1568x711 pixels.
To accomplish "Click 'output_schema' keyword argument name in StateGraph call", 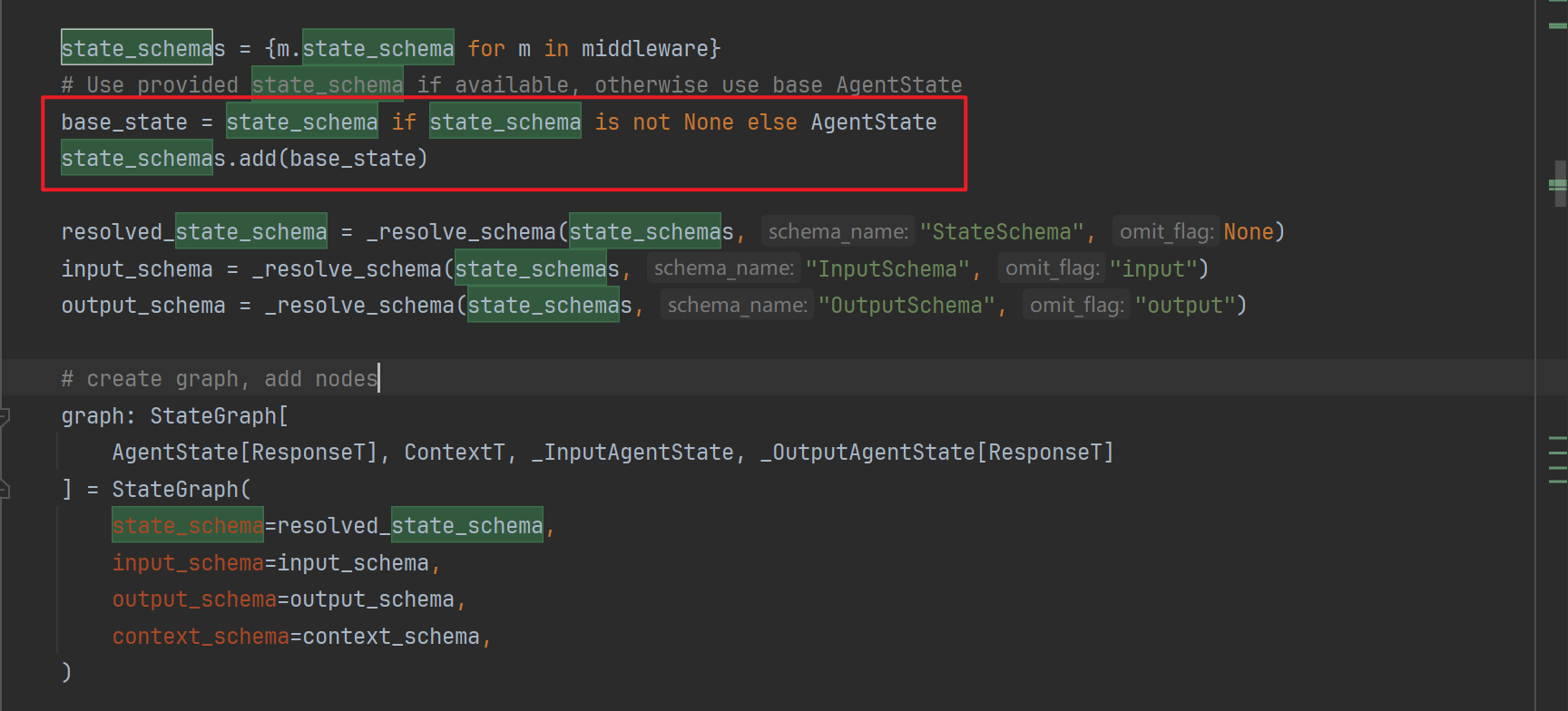I will [194, 599].
